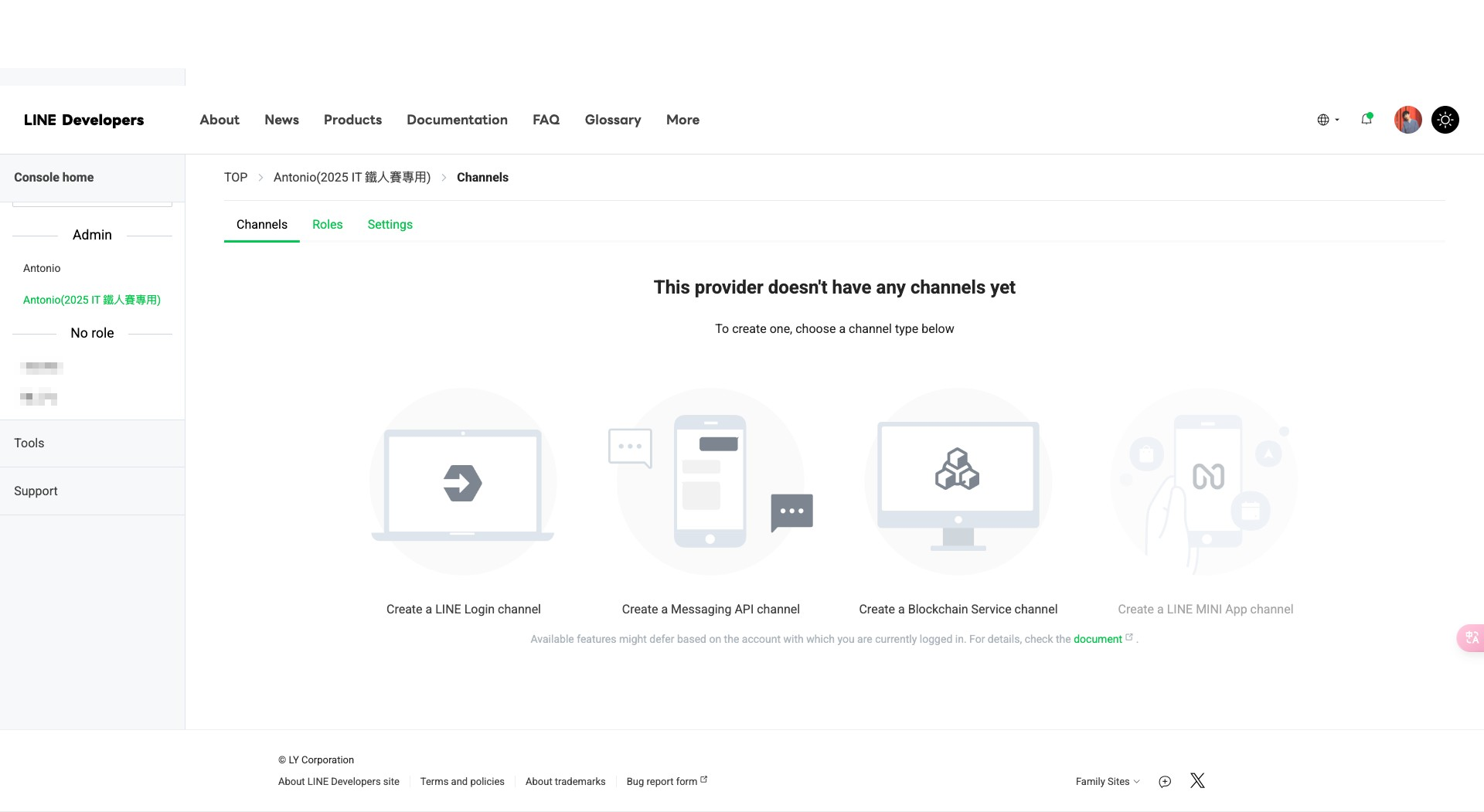Open the Documentation menu

pyautogui.click(x=457, y=120)
